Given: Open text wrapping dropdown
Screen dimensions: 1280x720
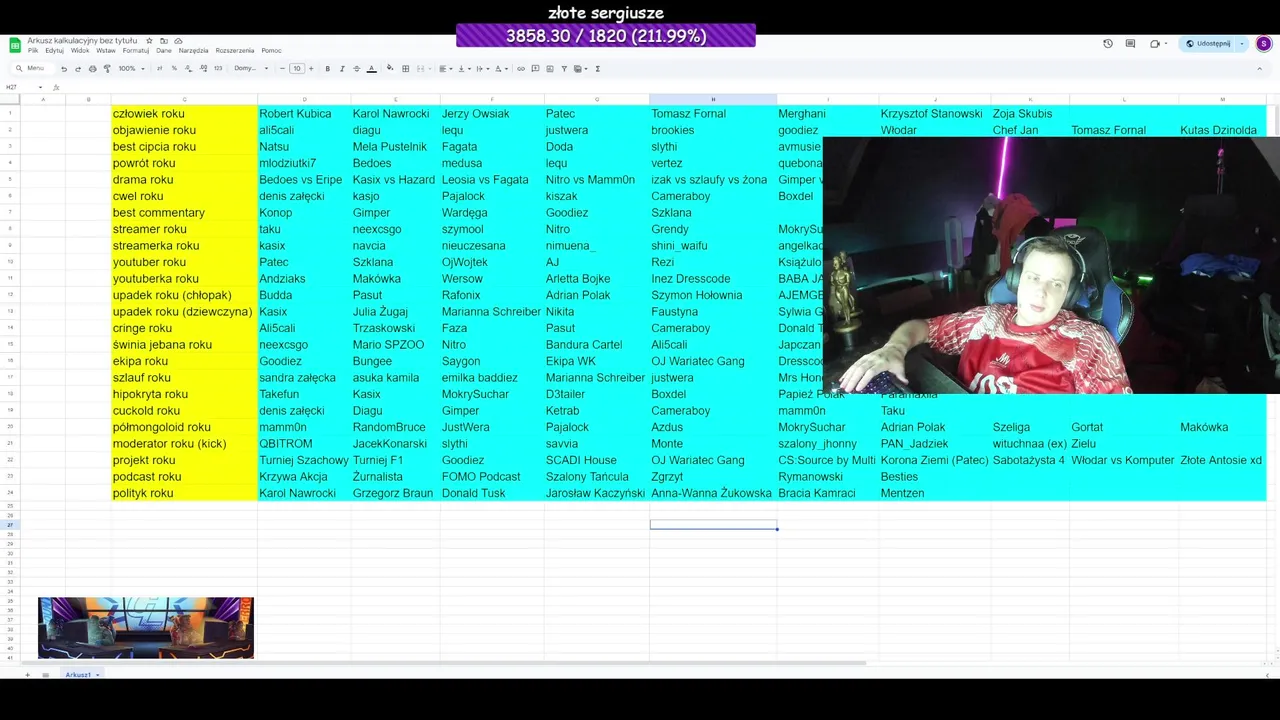Looking at the screenshot, I should point(482,69).
